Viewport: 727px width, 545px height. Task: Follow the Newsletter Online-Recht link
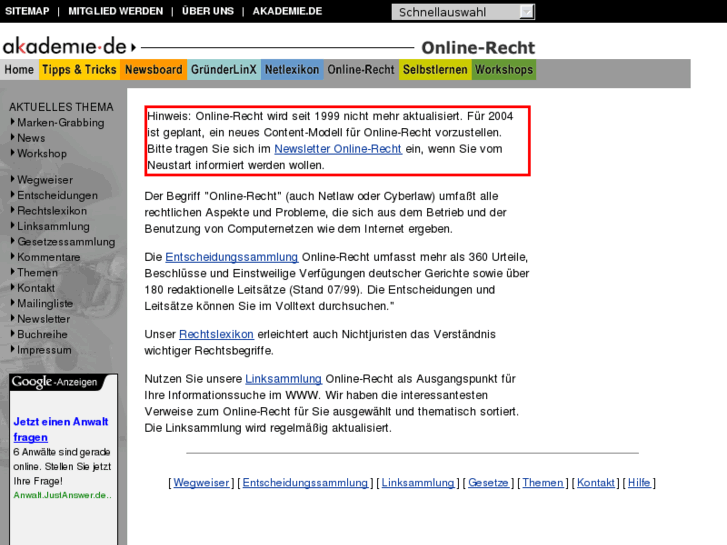(338, 149)
